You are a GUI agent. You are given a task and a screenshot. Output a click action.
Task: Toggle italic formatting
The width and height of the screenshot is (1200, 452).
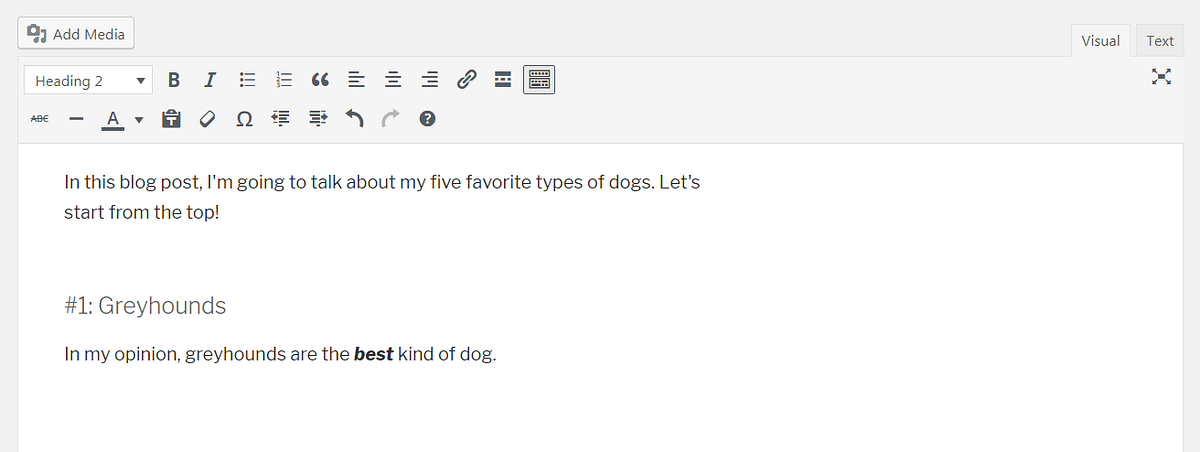[x=210, y=81]
